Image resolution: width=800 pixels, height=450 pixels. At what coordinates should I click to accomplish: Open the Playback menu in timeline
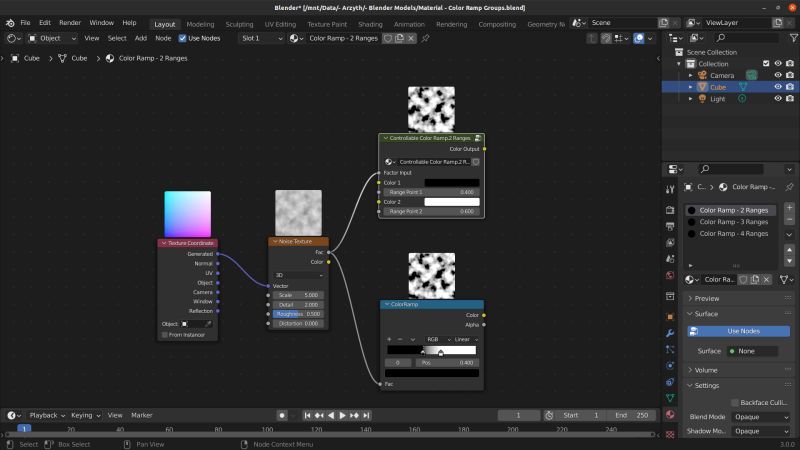47,415
